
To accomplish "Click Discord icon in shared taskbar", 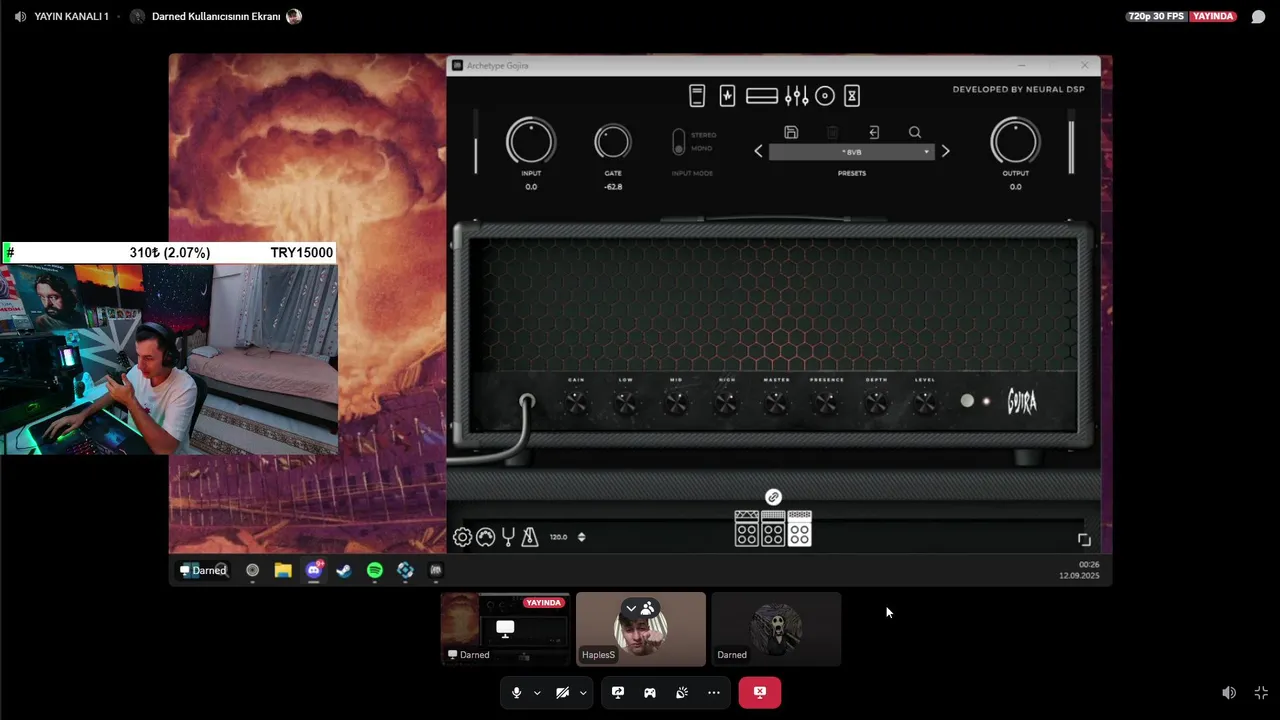I will coord(314,570).
